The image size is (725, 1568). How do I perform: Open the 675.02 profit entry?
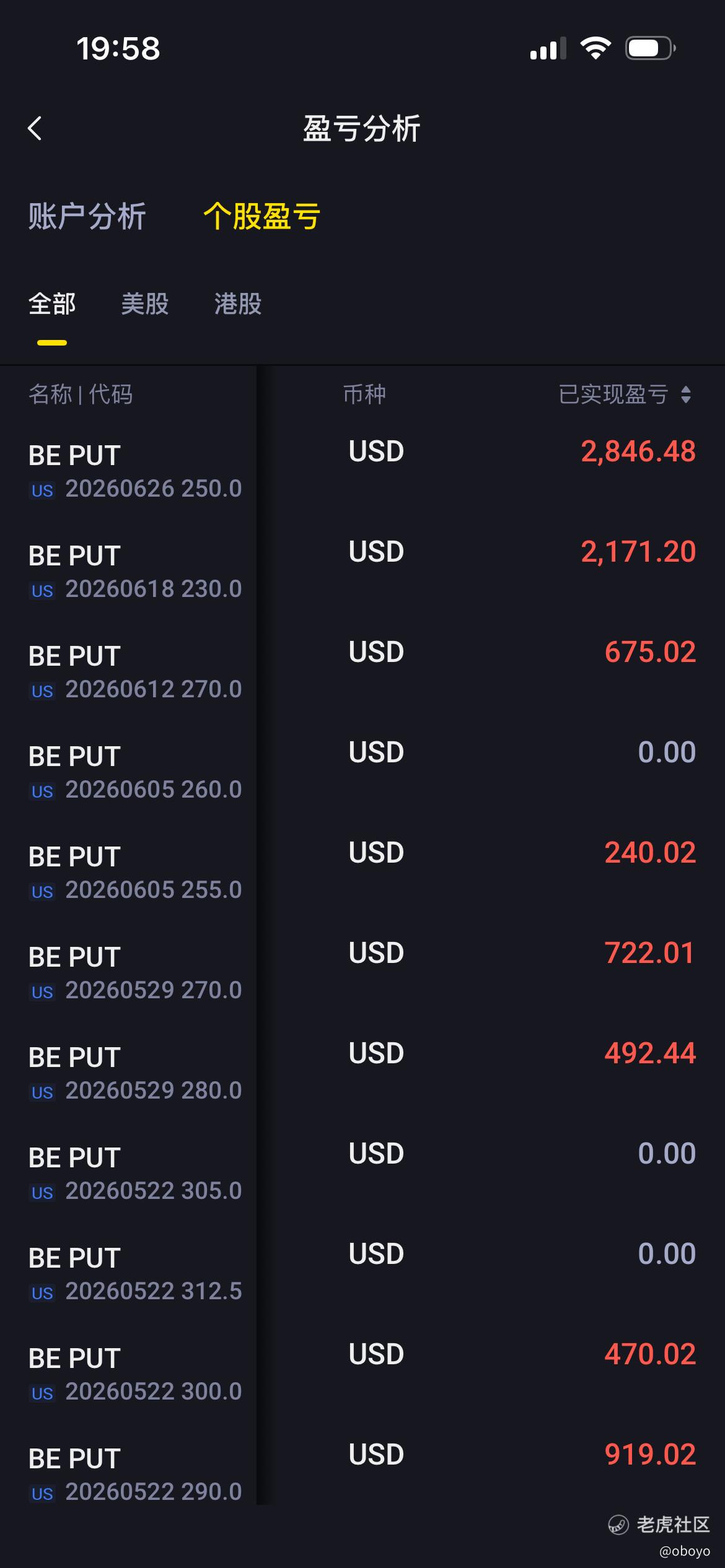pyautogui.click(x=650, y=652)
